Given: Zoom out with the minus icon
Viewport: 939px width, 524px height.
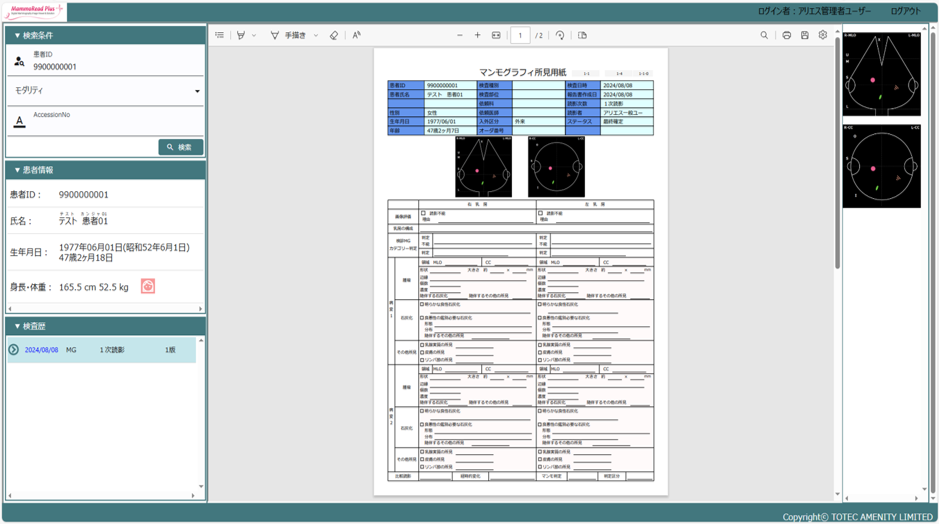Looking at the screenshot, I should [460, 35].
